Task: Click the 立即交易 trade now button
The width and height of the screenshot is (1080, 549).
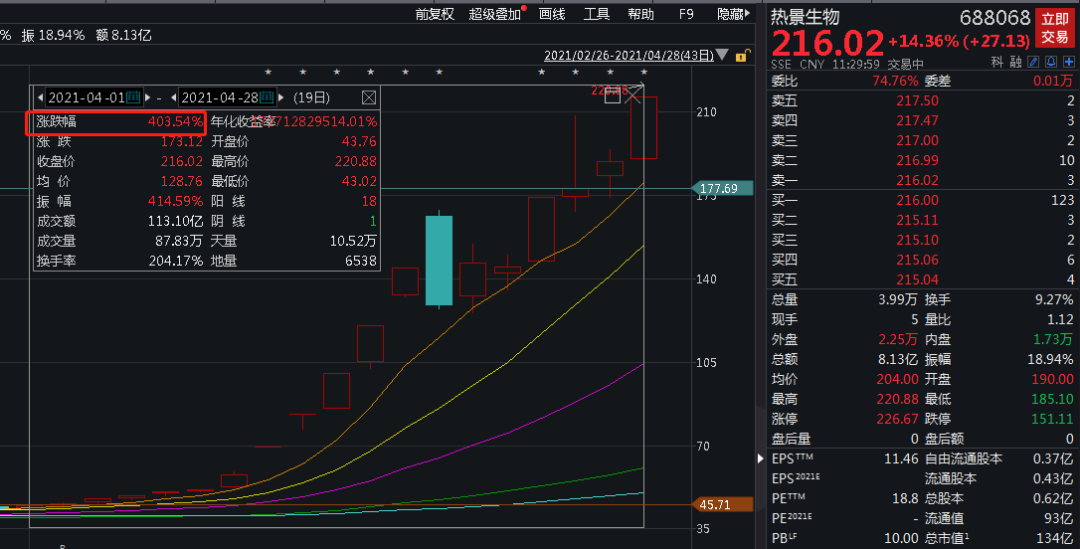Action: pyautogui.click(x=1055, y=28)
